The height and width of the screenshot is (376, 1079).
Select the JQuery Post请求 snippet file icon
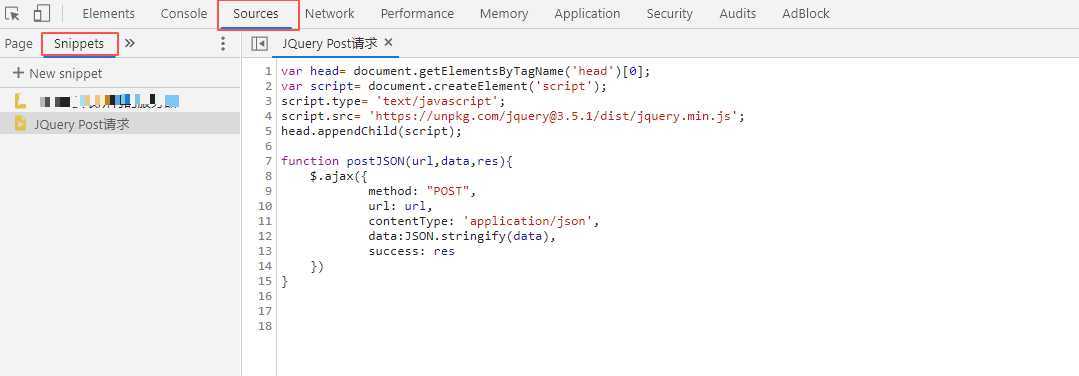point(20,124)
